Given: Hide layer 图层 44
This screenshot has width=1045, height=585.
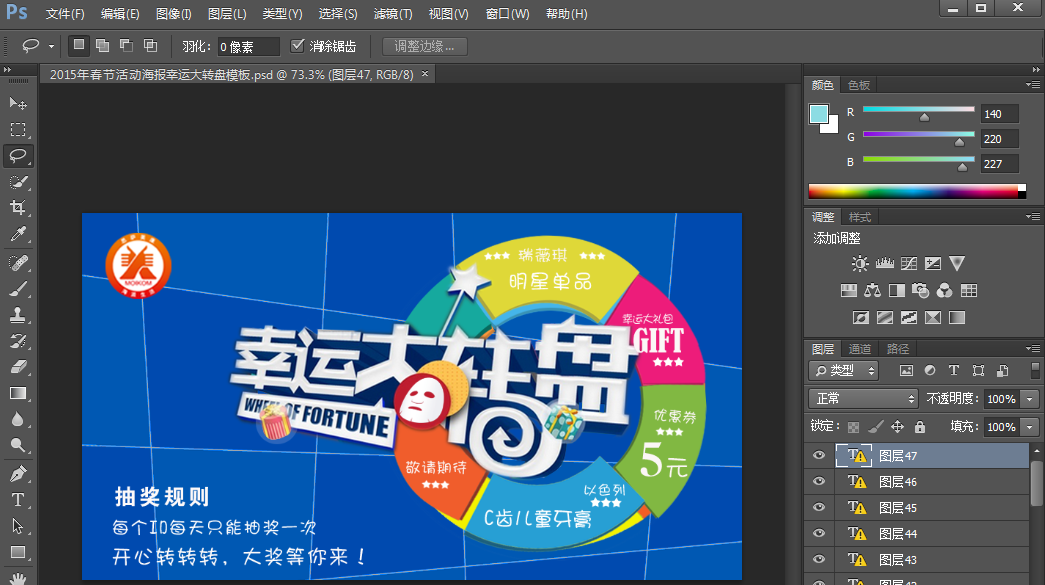Looking at the screenshot, I should tap(819, 534).
